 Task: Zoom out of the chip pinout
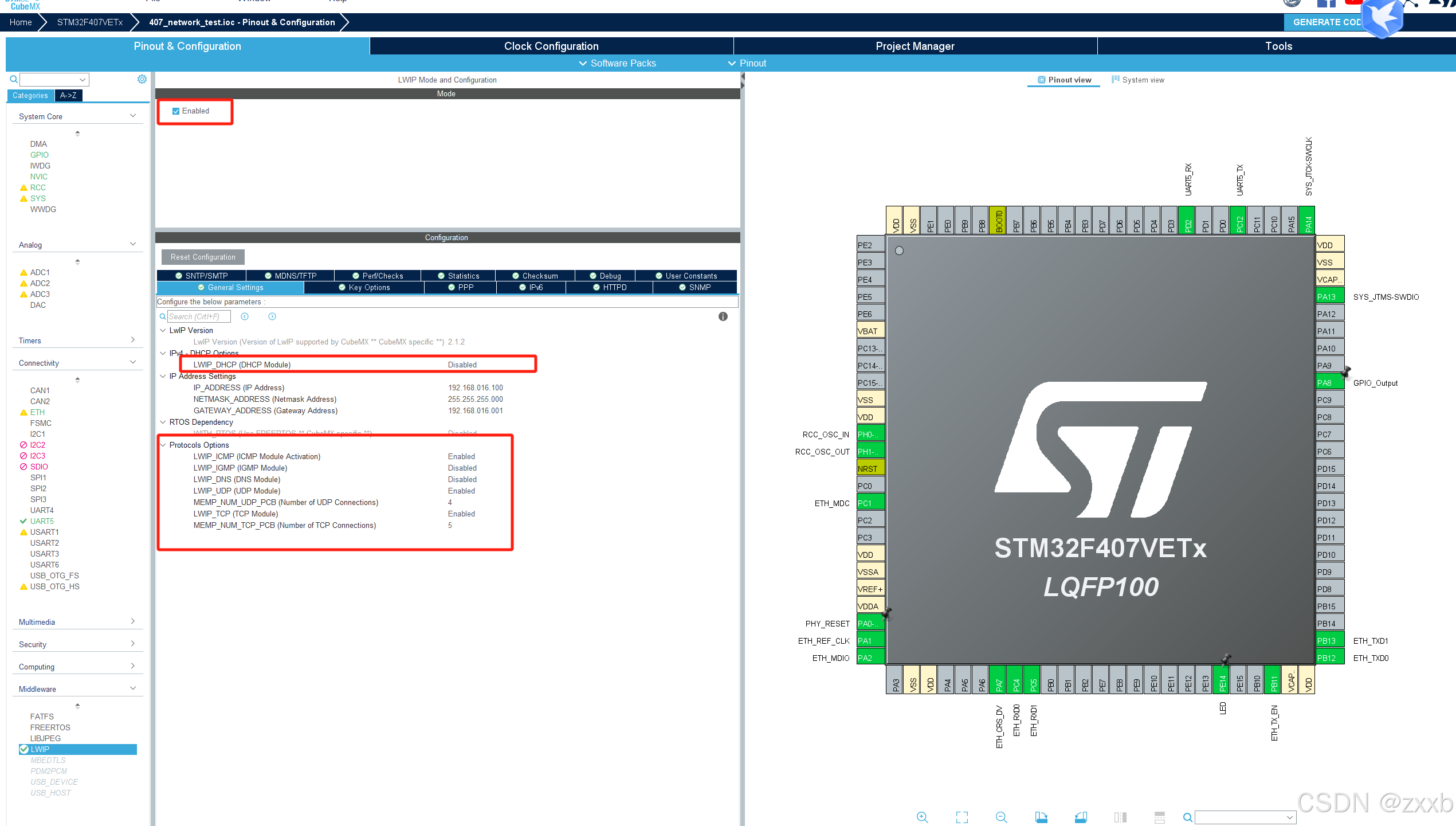pos(1001,817)
